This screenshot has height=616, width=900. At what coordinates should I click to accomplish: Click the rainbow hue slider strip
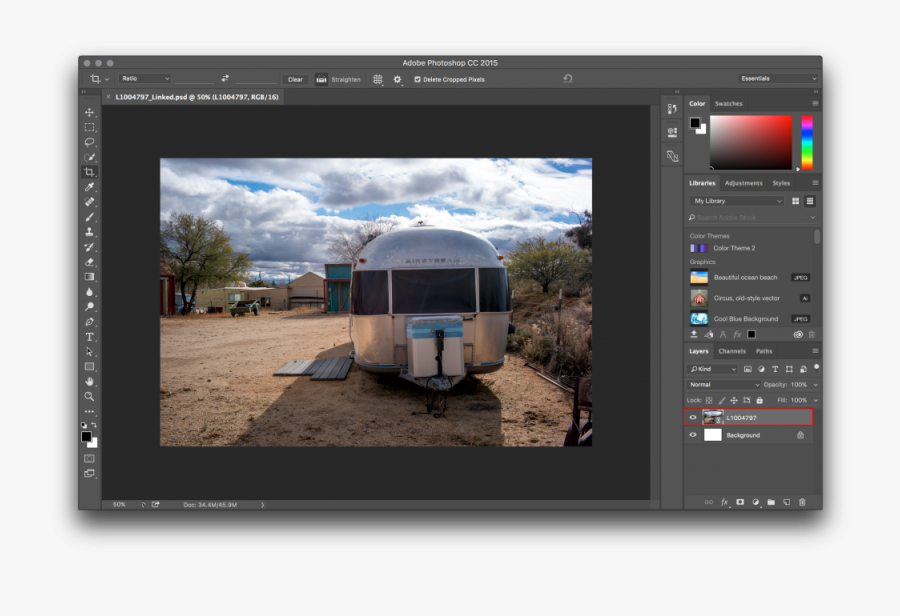click(x=807, y=142)
